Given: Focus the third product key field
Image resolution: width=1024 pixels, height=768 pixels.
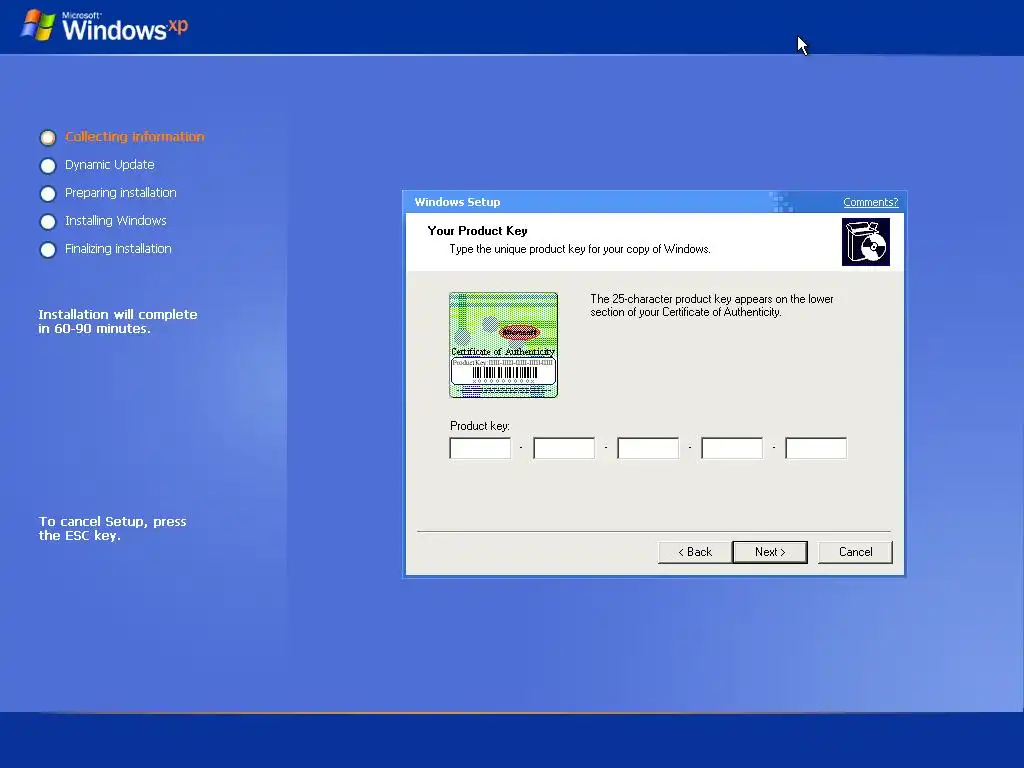Looking at the screenshot, I should click(648, 448).
